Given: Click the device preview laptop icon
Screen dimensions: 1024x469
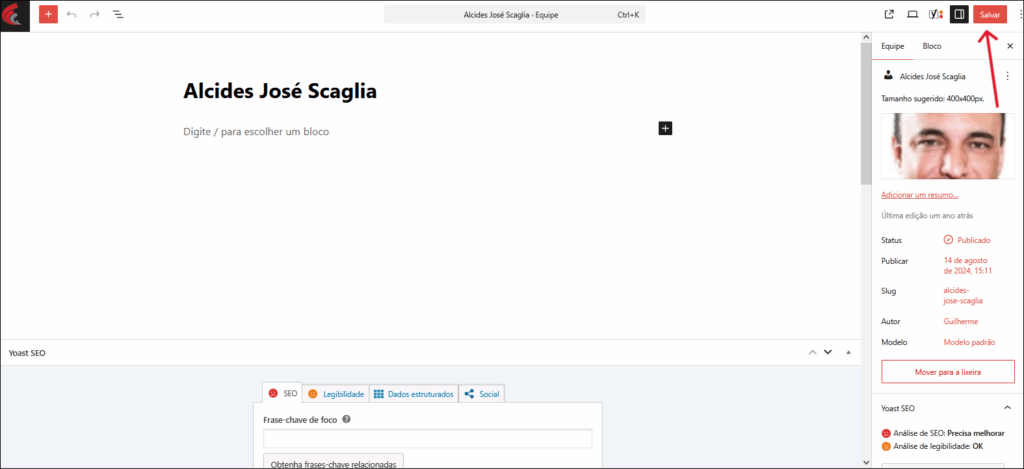Looking at the screenshot, I should coord(912,15).
